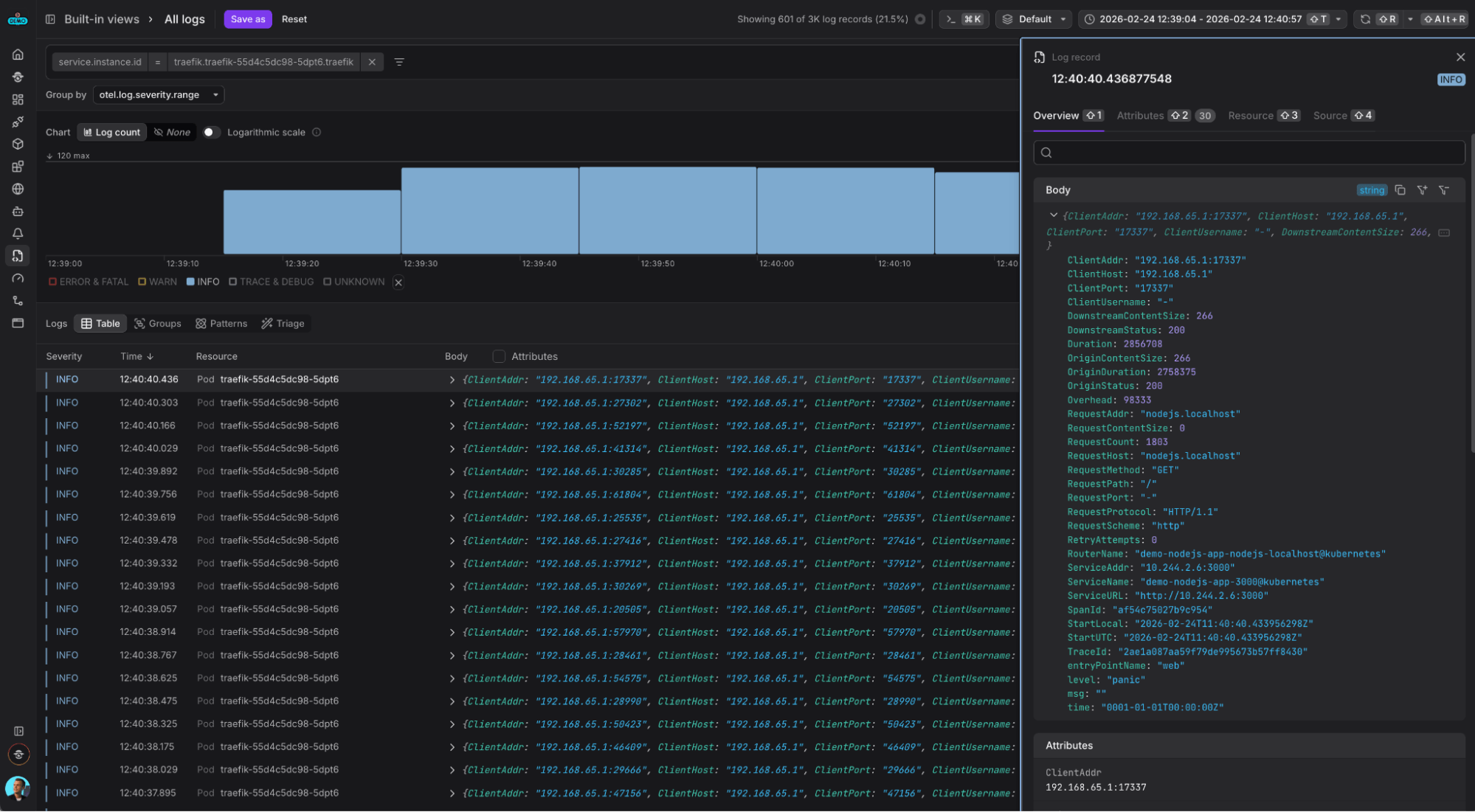Click the DEMO logo at top left
The width and height of the screenshot is (1475, 812).
(x=18, y=19)
